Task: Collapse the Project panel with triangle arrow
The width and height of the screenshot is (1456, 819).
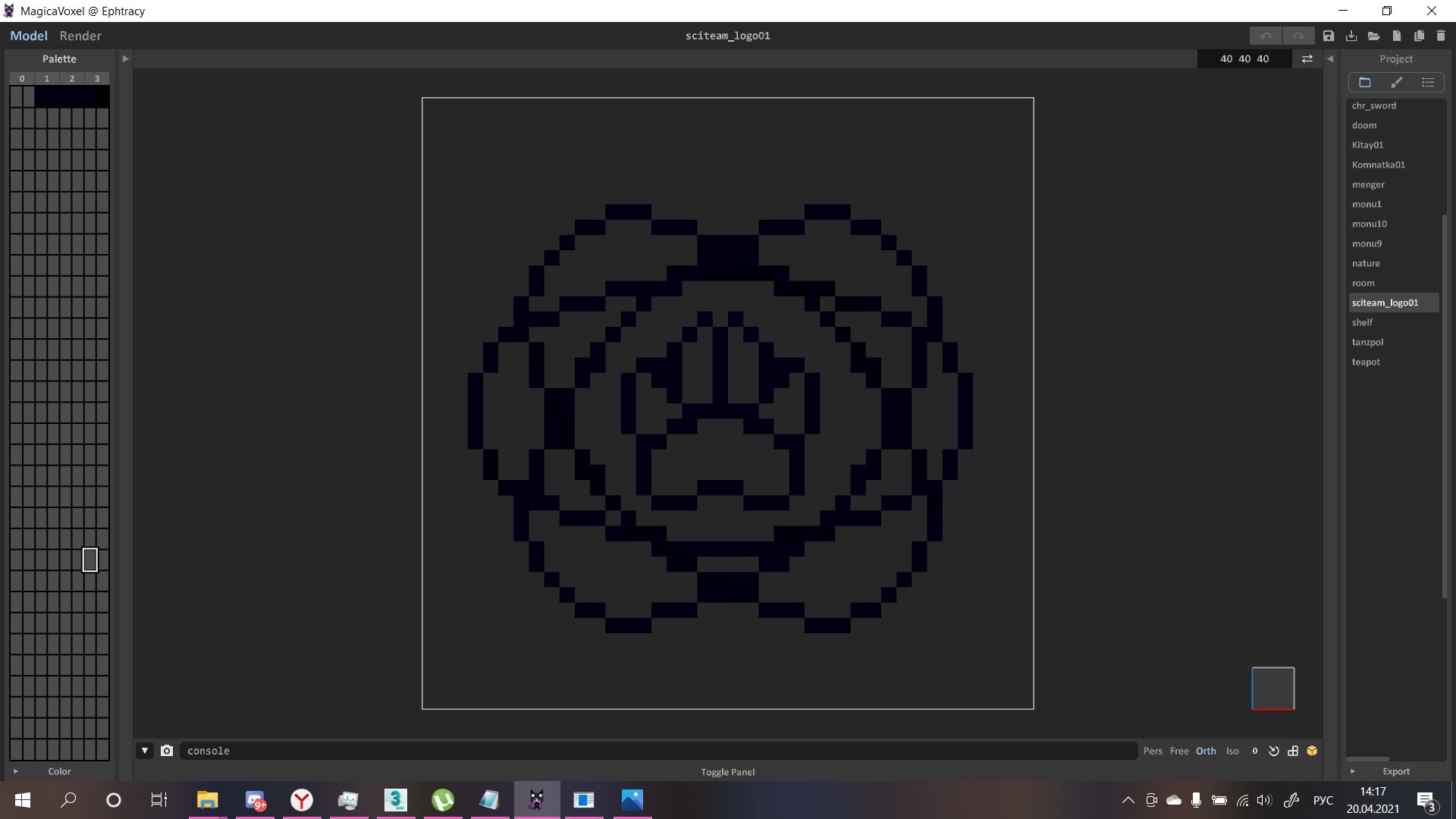Action: point(1330,59)
